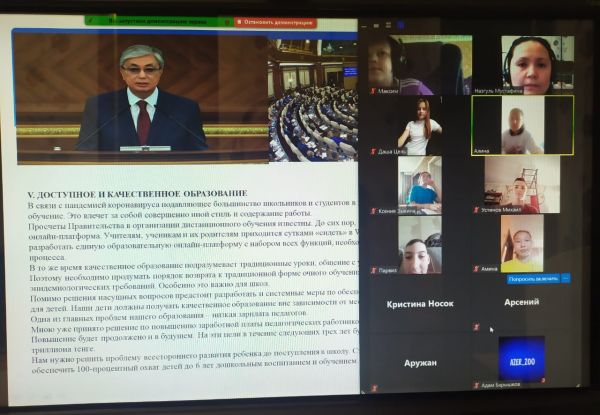The height and width of the screenshot is (415, 600).
Task: Click muted microphone icon beside Максим
Action: (374, 90)
